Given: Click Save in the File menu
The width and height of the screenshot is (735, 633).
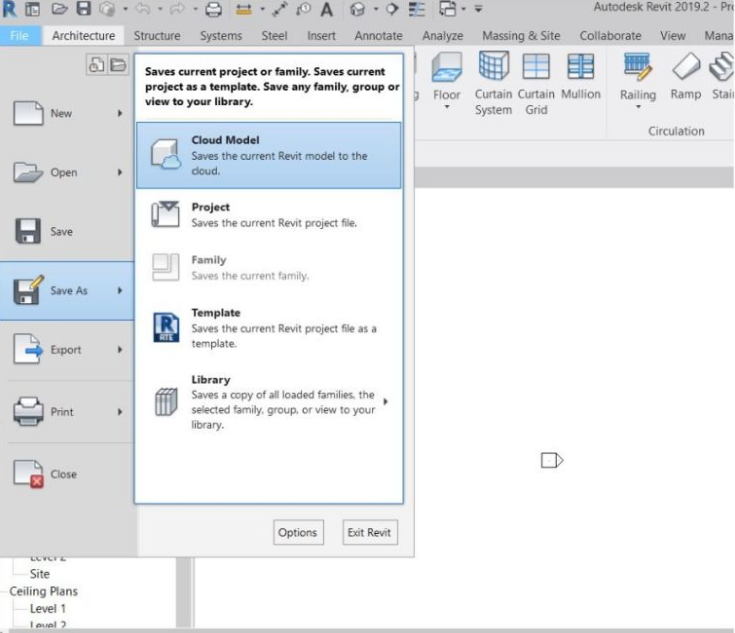Looking at the screenshot, I should [68, 232].
